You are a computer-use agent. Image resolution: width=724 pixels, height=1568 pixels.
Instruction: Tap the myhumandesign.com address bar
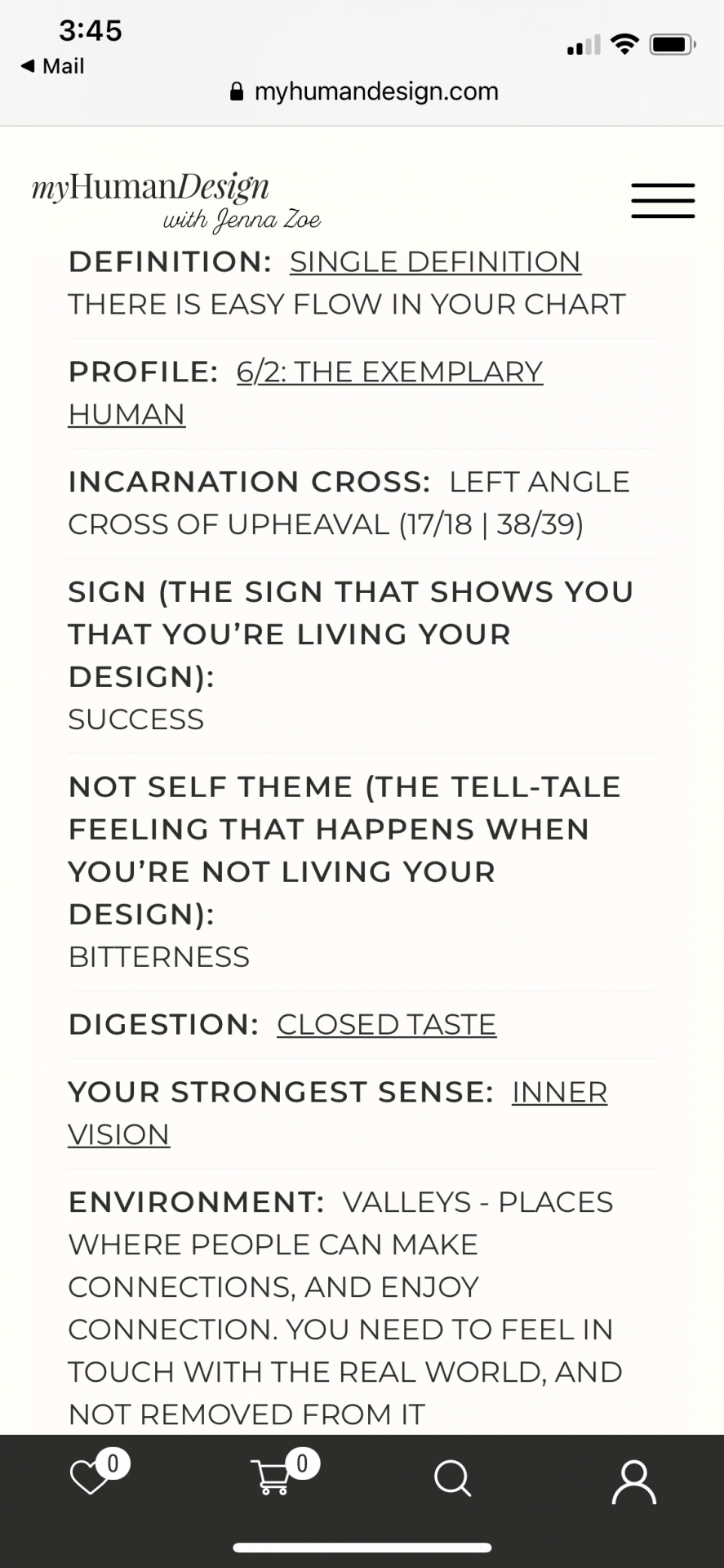[364, 91]
